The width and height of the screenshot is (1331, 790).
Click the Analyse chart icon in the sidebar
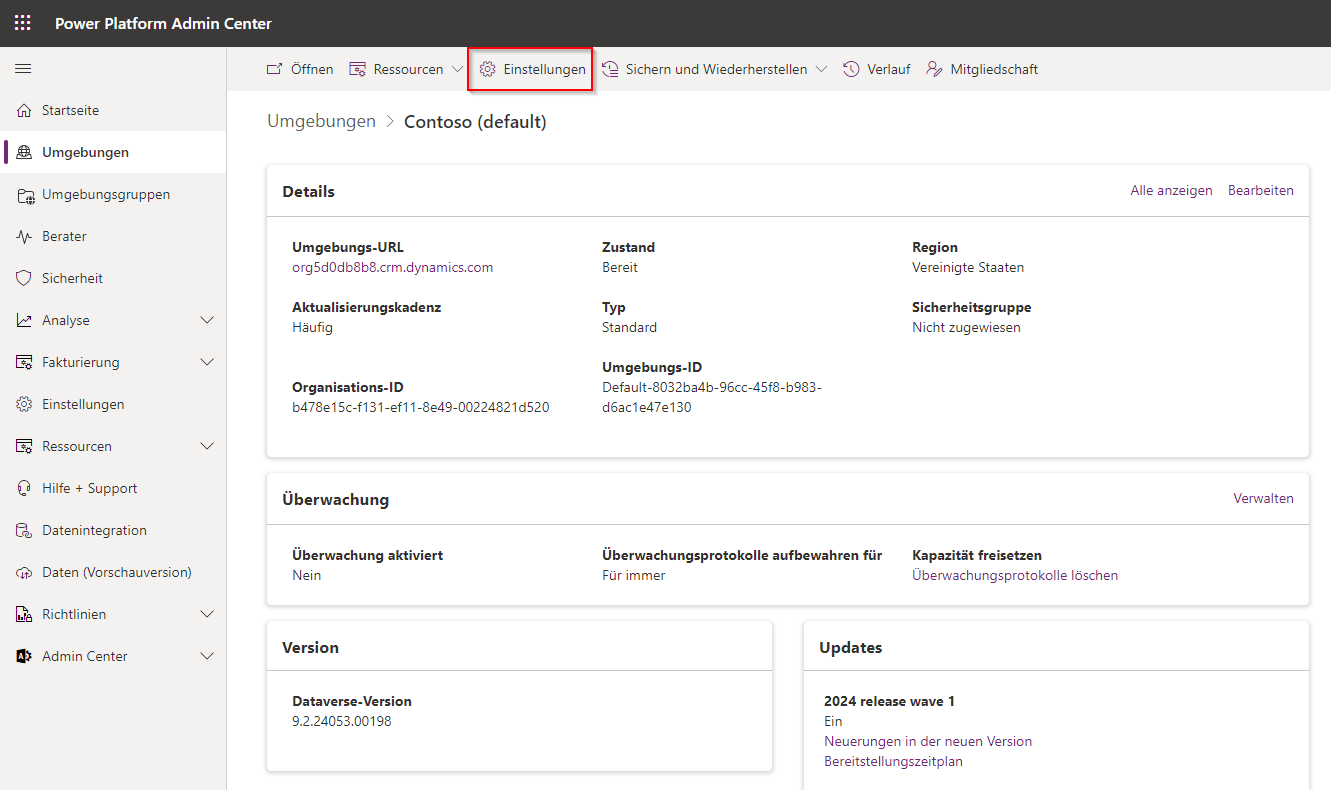click(24, 321)
